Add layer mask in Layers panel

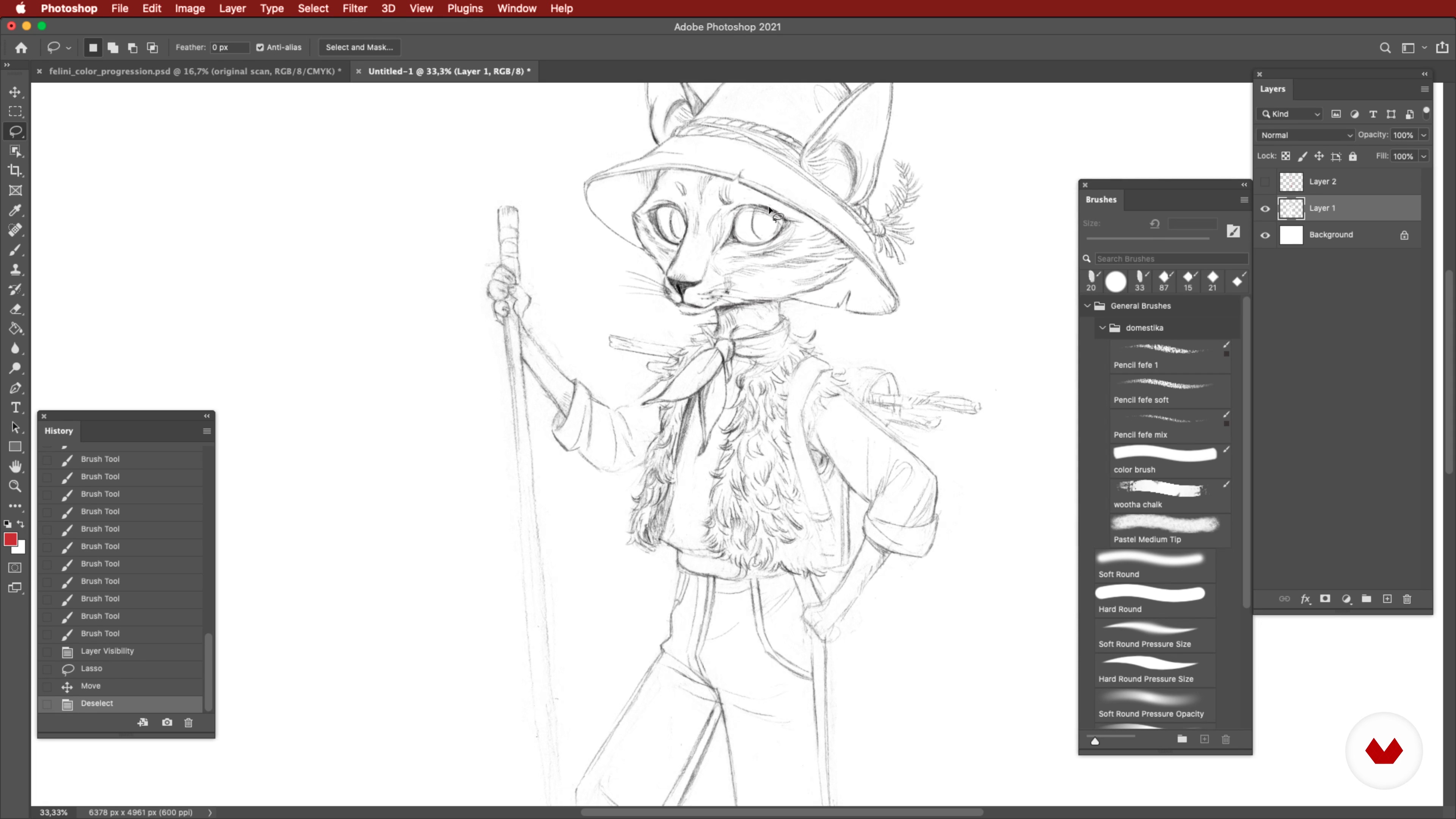(1325, 599)
